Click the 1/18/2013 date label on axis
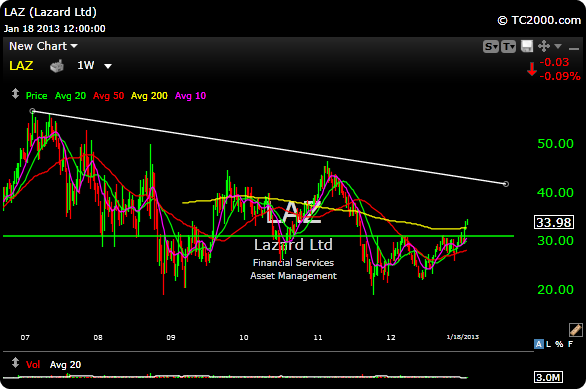Screen dimensions: 586x389 point(463,337)
